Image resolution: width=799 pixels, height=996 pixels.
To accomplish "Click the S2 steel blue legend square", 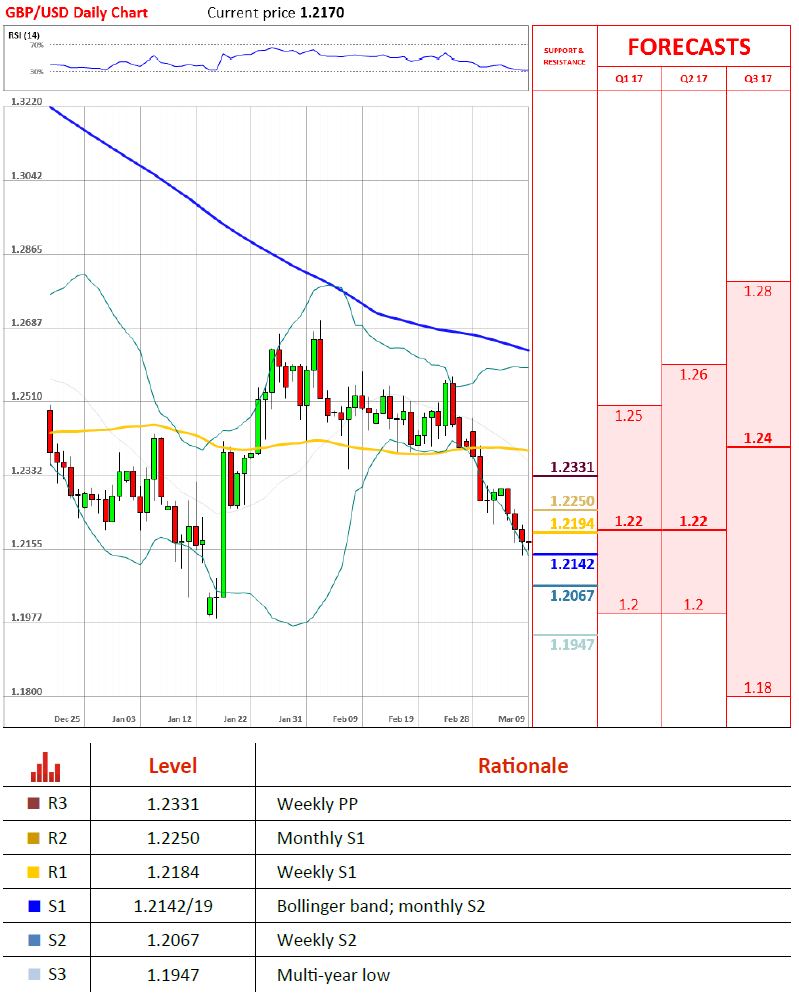I will [34, 940].
